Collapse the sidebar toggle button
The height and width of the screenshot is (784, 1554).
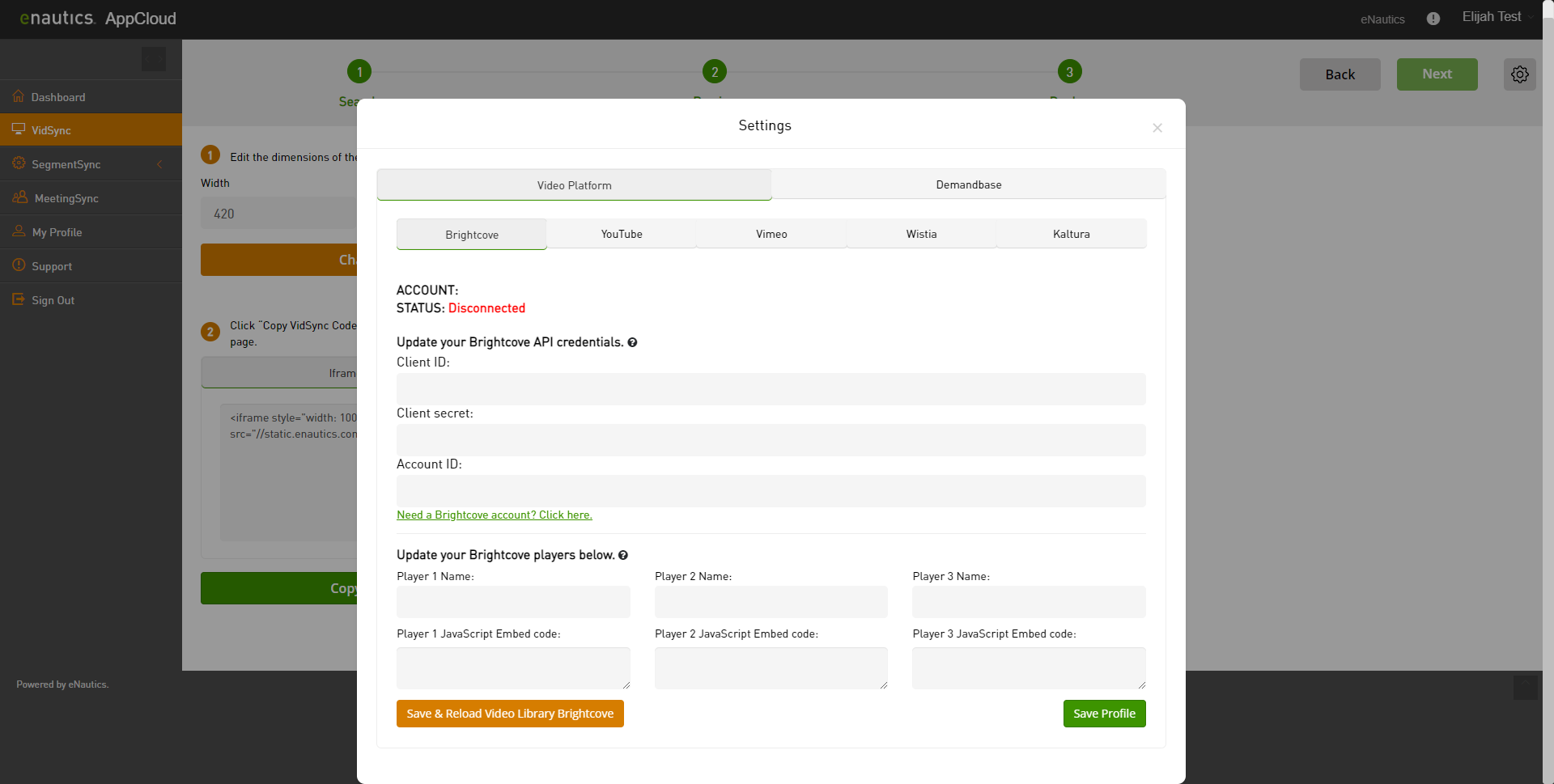[x=154, y=59]
